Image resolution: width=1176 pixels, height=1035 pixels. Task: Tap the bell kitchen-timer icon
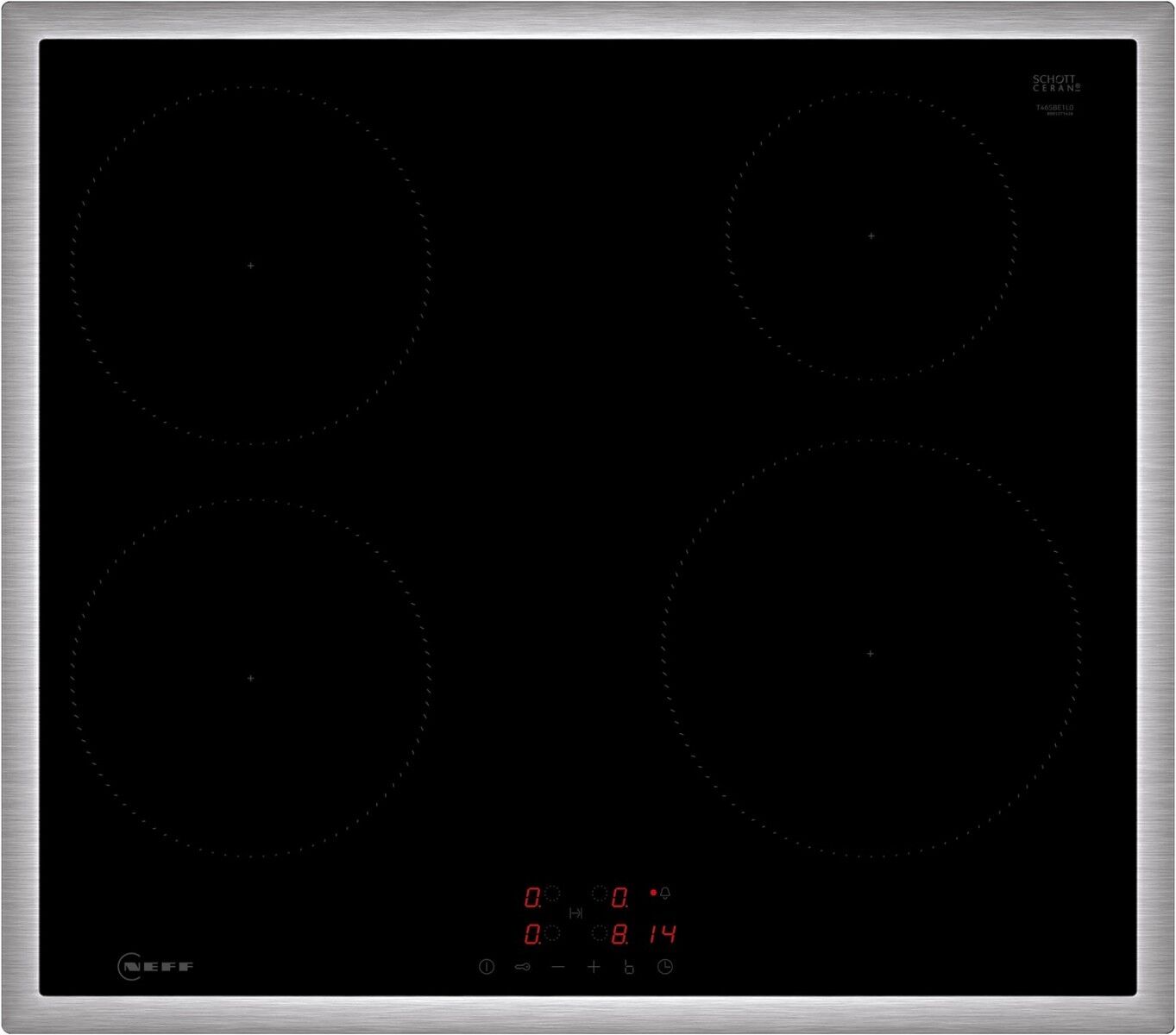pos(665,894)
